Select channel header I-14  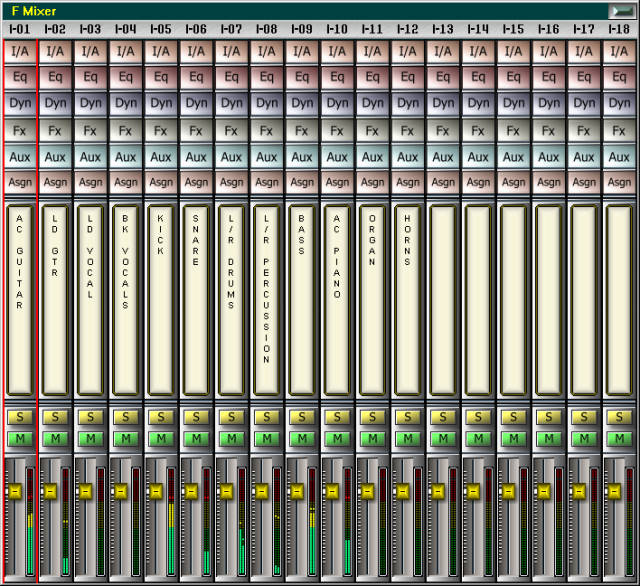[478, 30]
